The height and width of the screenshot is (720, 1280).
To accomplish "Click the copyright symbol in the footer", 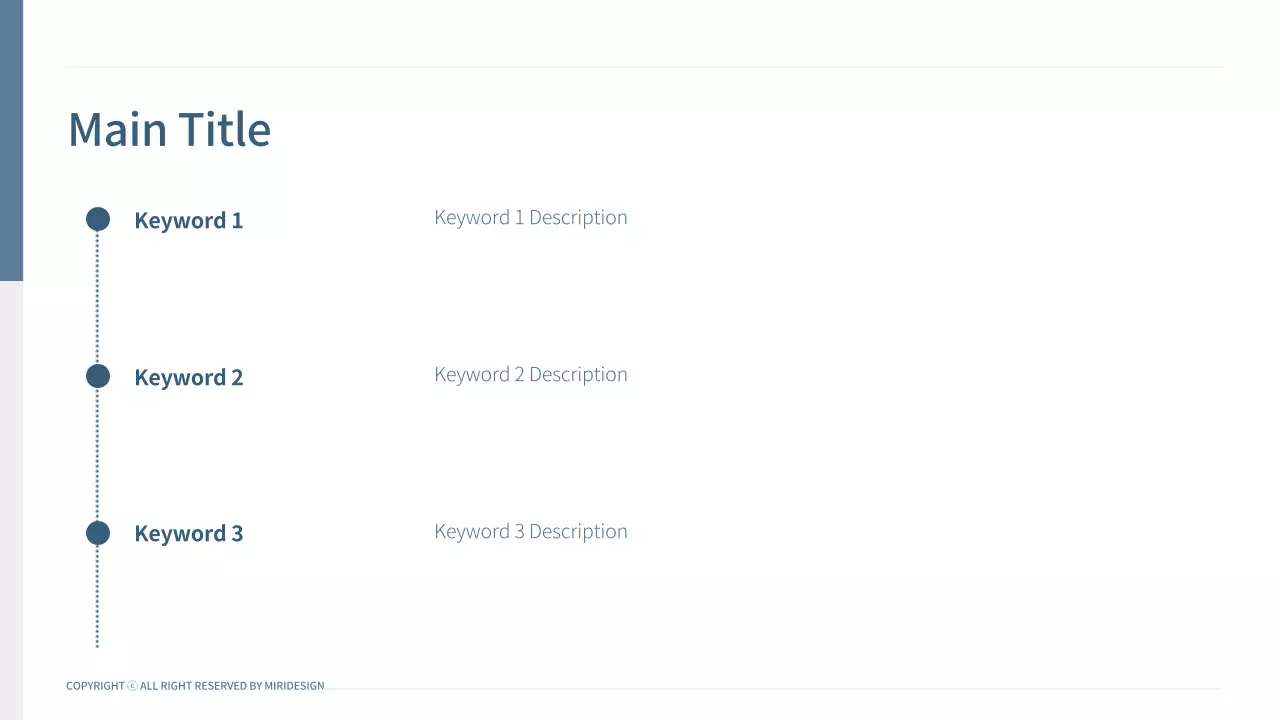I will (133, 686).
